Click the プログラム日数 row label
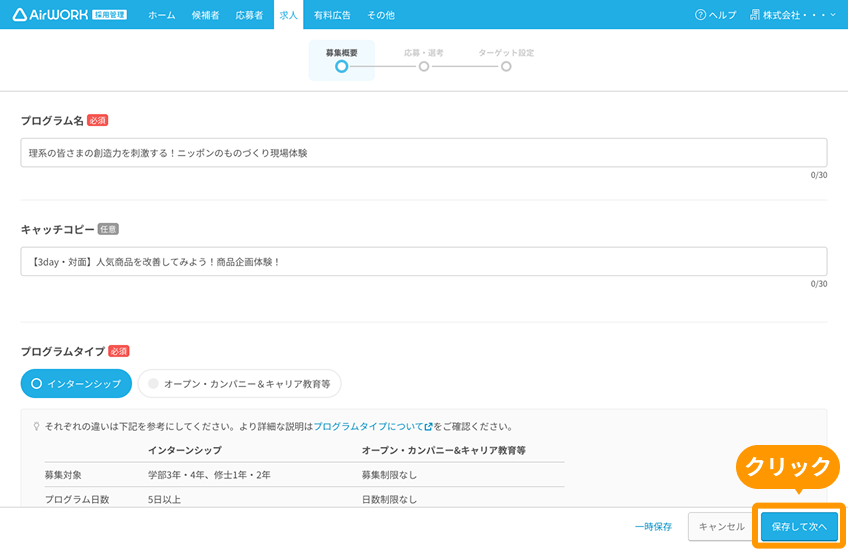 77,500
